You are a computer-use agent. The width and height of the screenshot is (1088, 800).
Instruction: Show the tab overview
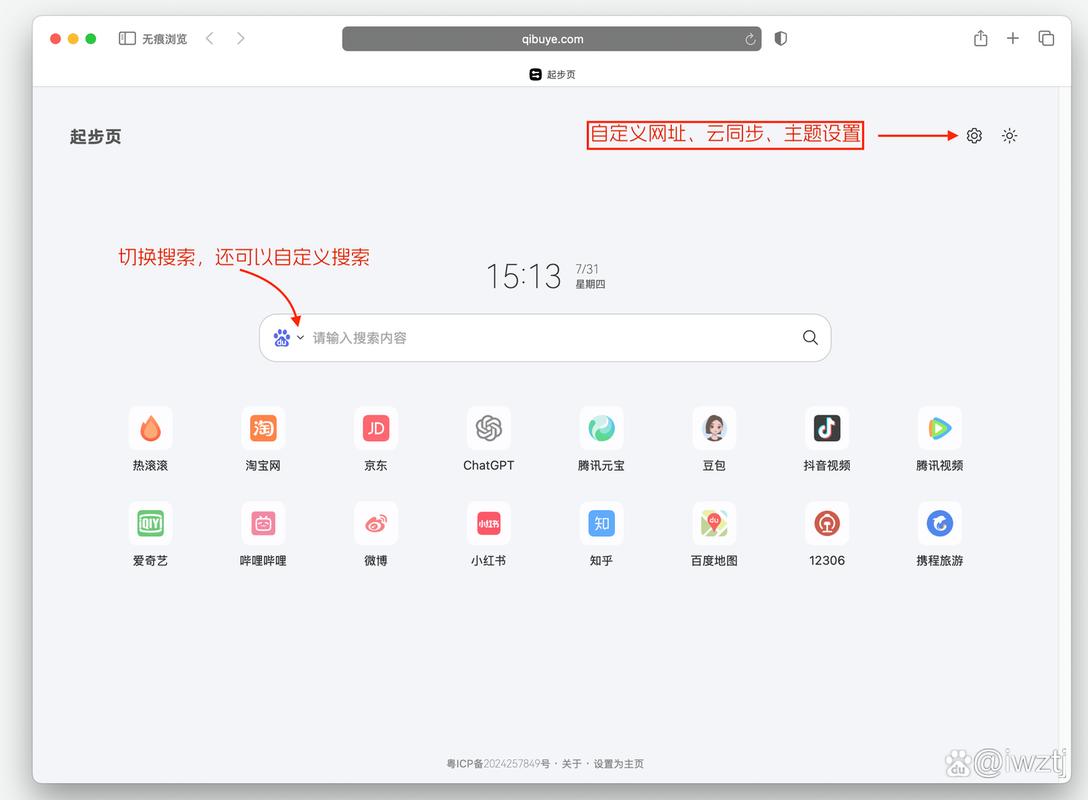pos(1046,38)
